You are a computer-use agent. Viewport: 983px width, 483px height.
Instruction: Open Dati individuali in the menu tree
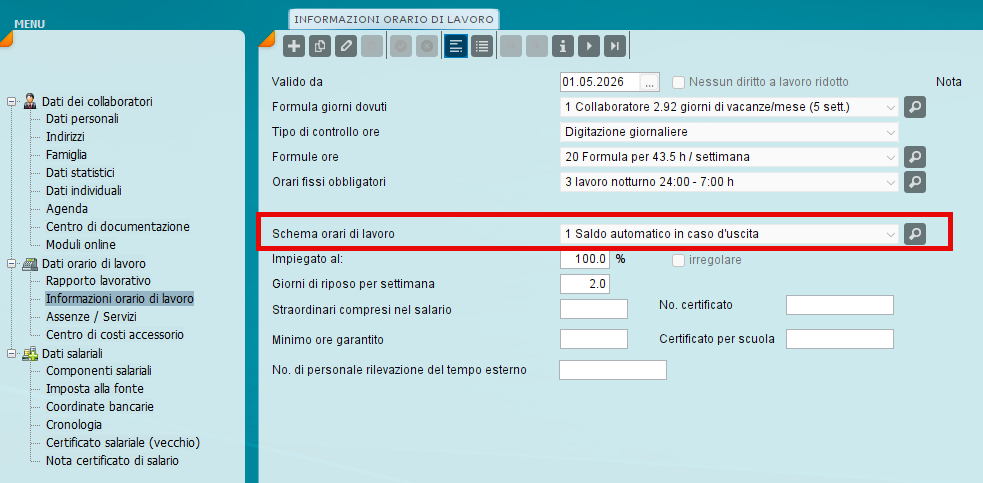[x=84, y=191]
